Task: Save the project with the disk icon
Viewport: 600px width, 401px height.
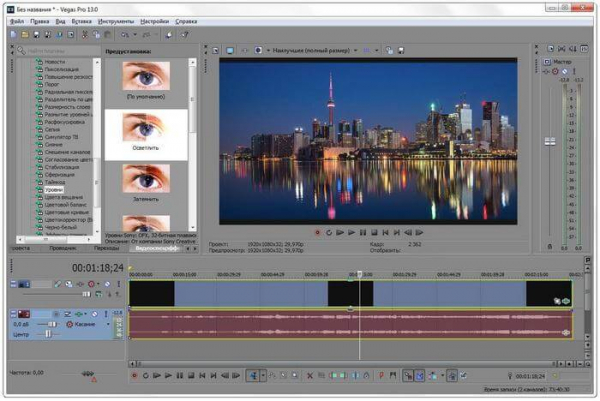Action: click(36, 35)
